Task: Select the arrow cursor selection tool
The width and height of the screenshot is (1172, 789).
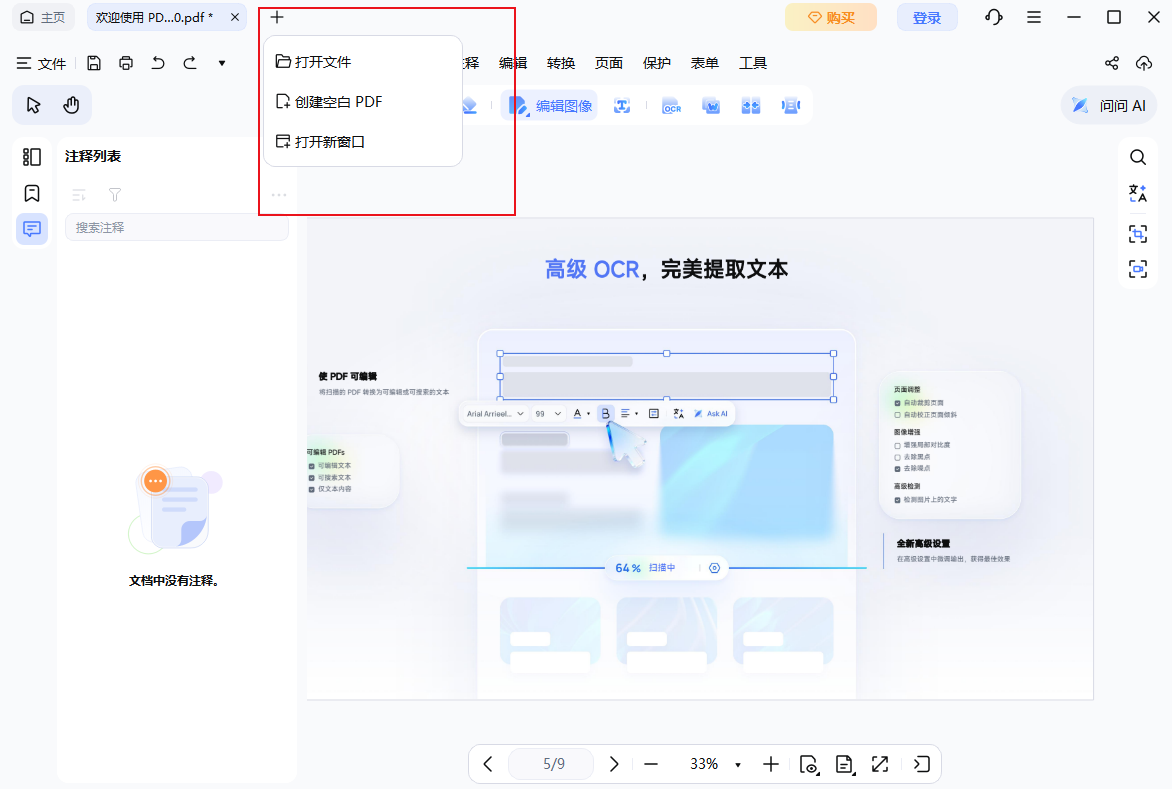Action: (x=33, y=105)
